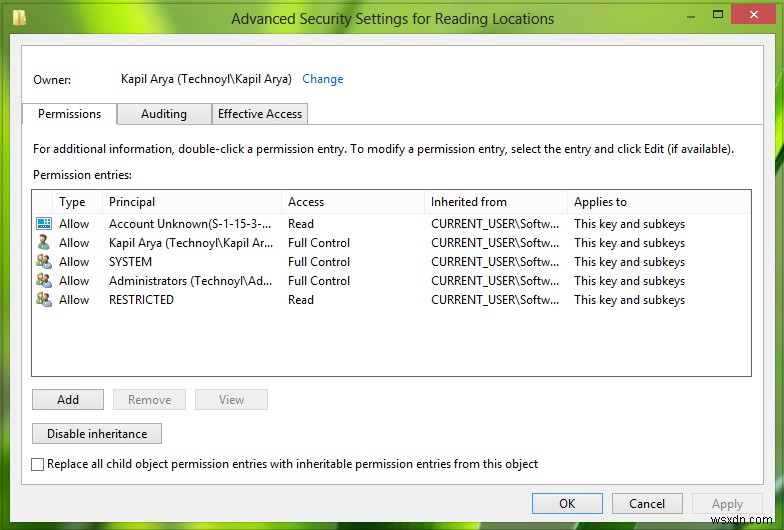Click Disable inheritance button

pyautogui.click(x=97, y=434)
